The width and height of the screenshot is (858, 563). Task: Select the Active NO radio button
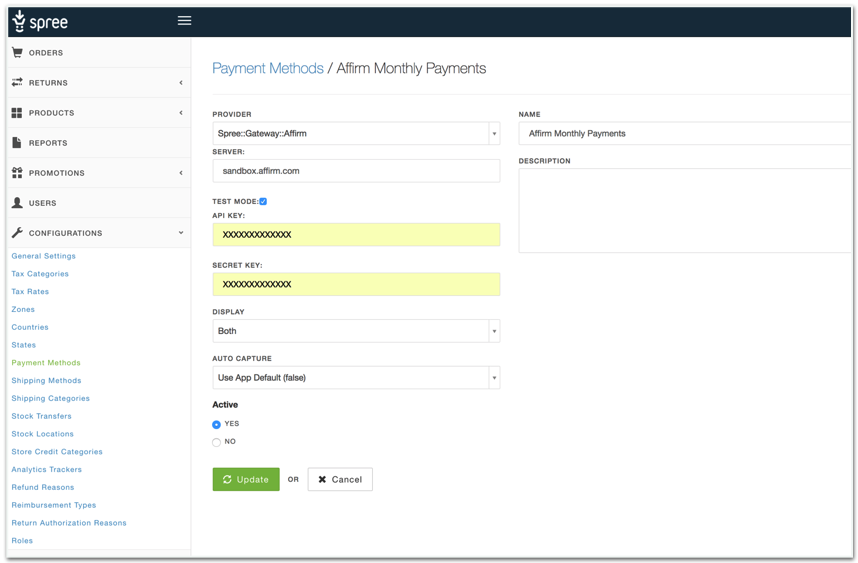tap(216, 442)
